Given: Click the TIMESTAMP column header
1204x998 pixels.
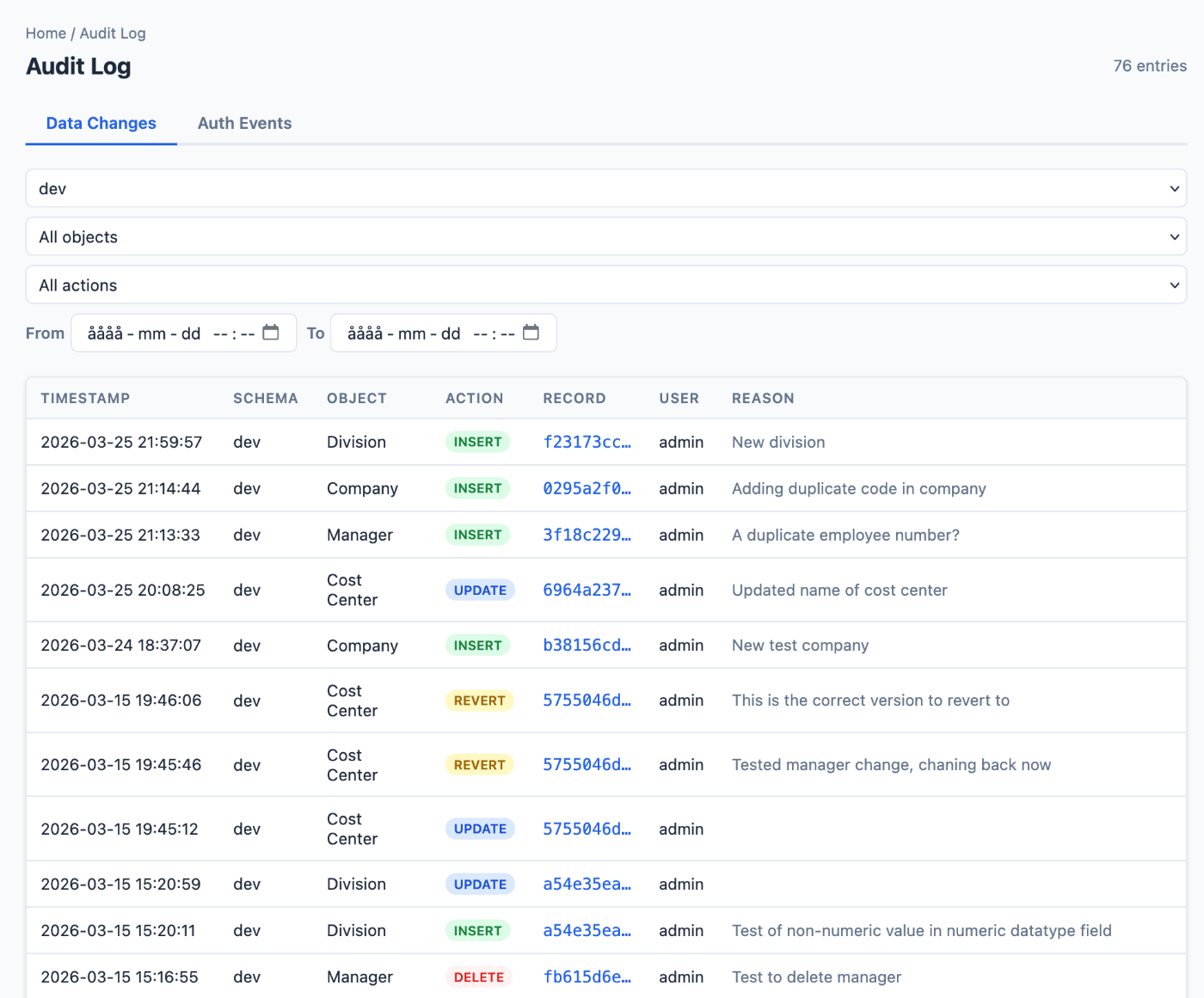Looking at the screenshot, I should [x=85, y=398].
